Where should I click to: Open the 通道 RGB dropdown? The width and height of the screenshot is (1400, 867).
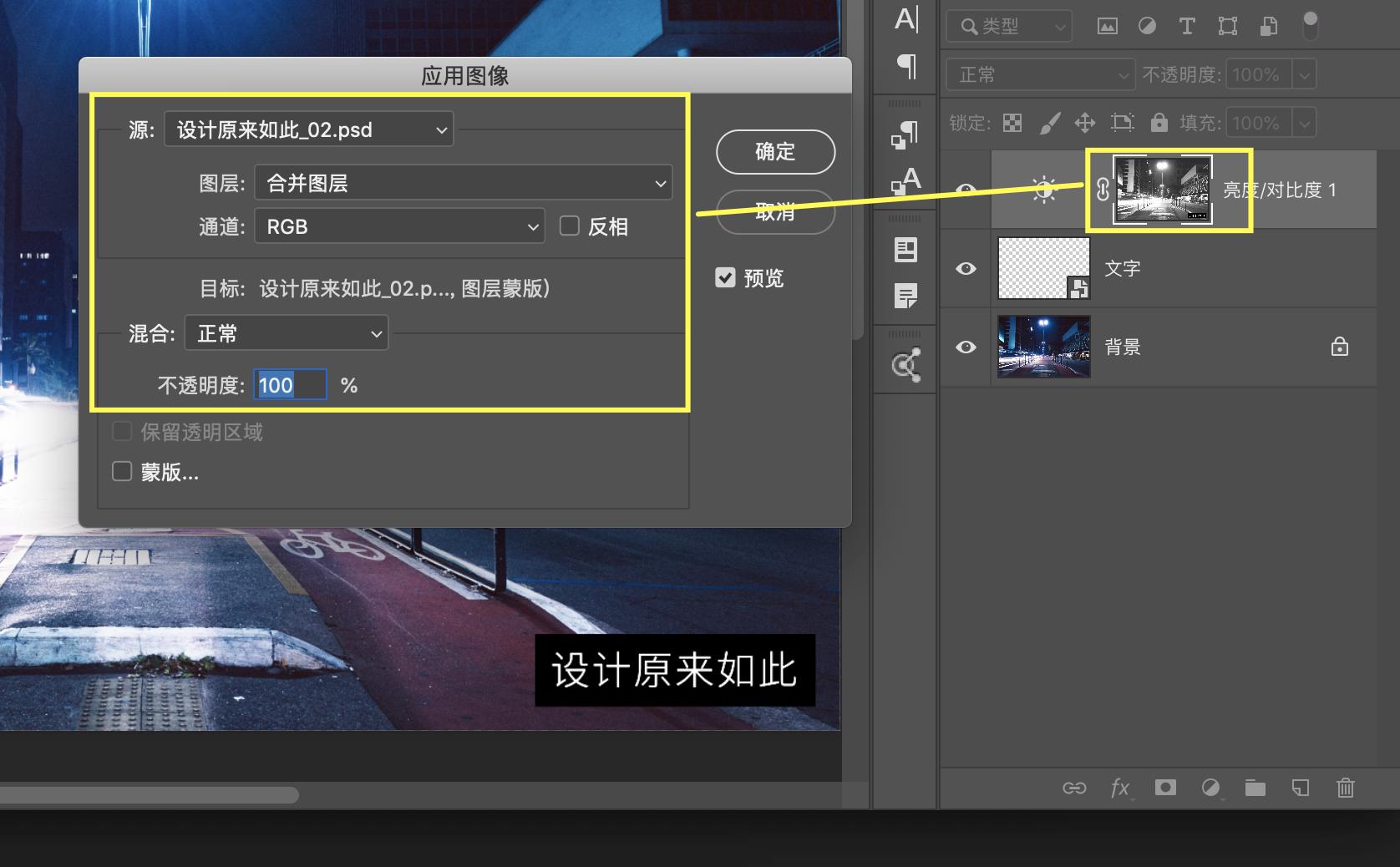pos(398,226)
